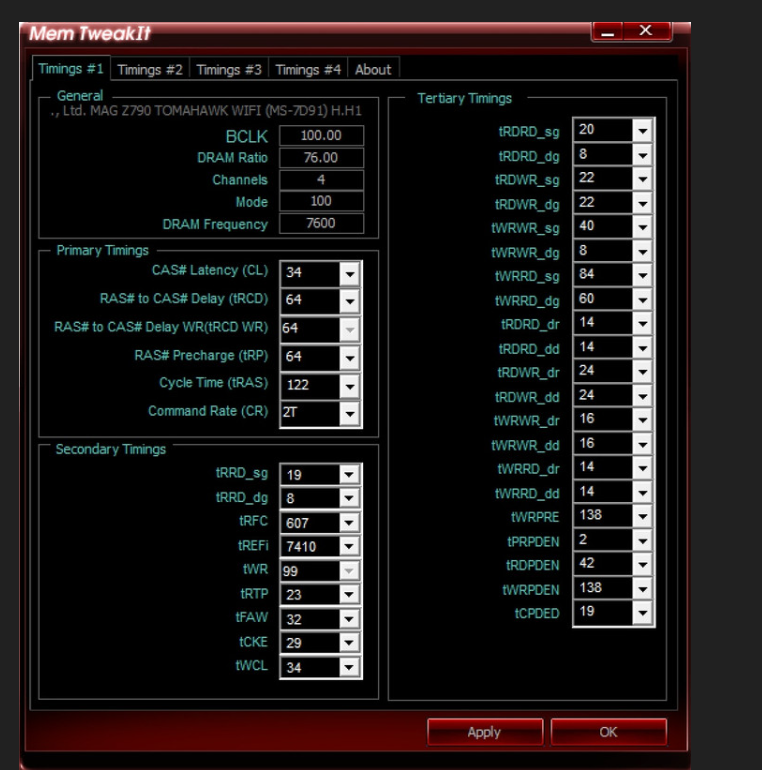Screen dimensions: 762x770
Task: Click the BCLK value field
Action: [321, 136]
